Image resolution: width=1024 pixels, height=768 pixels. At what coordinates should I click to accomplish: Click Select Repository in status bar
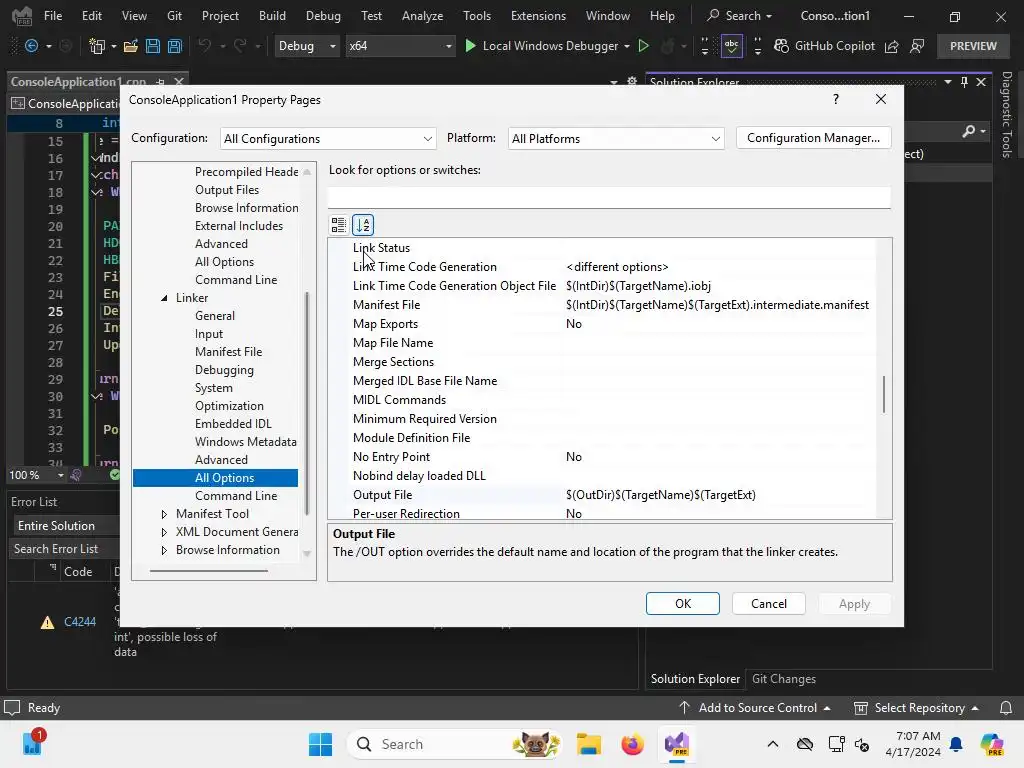917,708
